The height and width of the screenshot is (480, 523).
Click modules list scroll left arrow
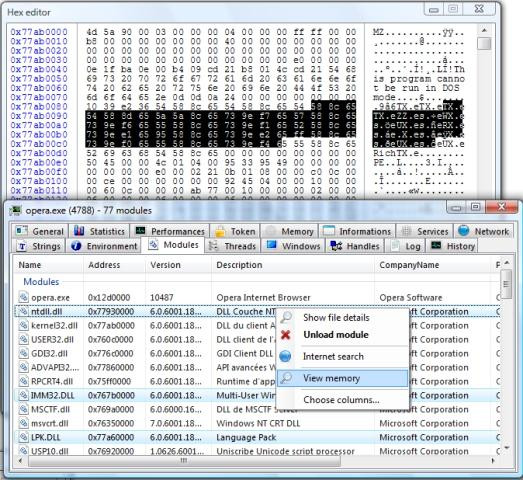pos(21,461)
